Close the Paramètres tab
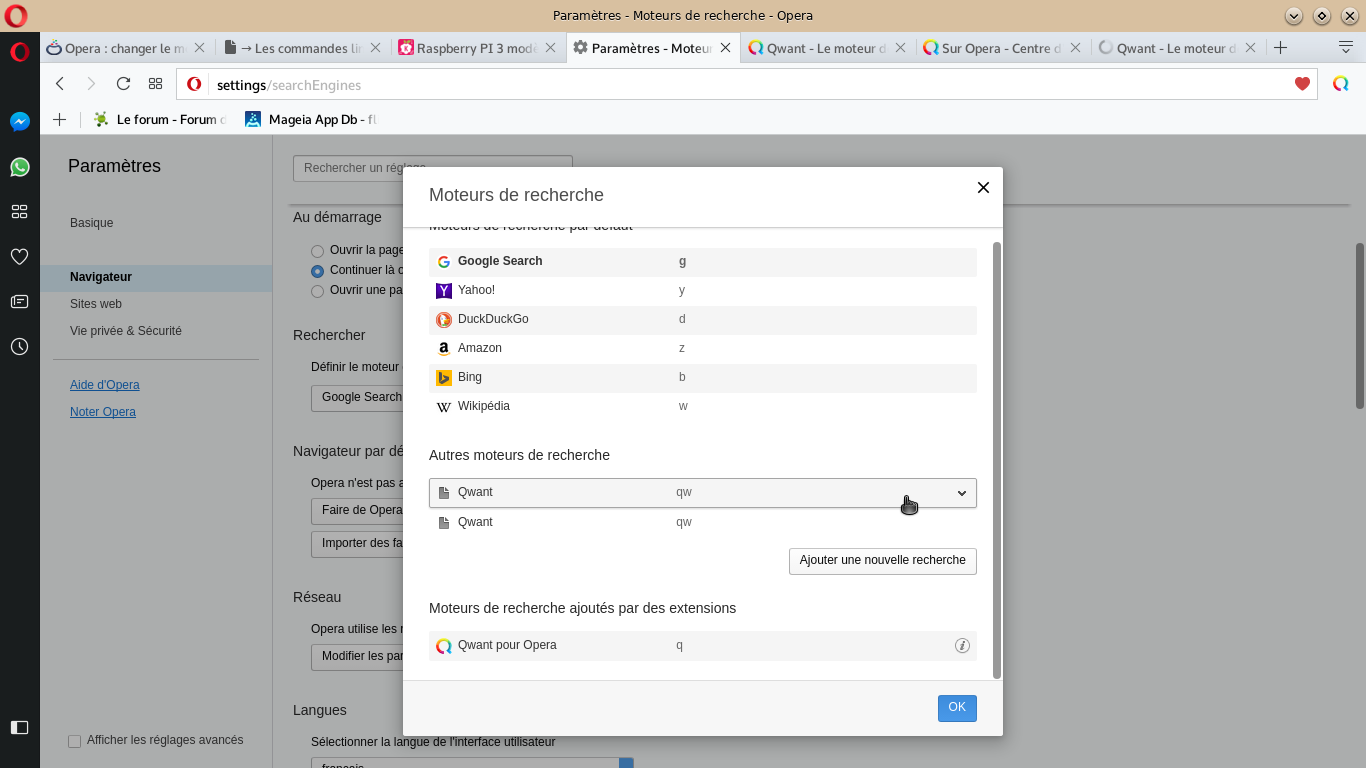The width and height of the screenshot is (1366, 768). (725, 47)
